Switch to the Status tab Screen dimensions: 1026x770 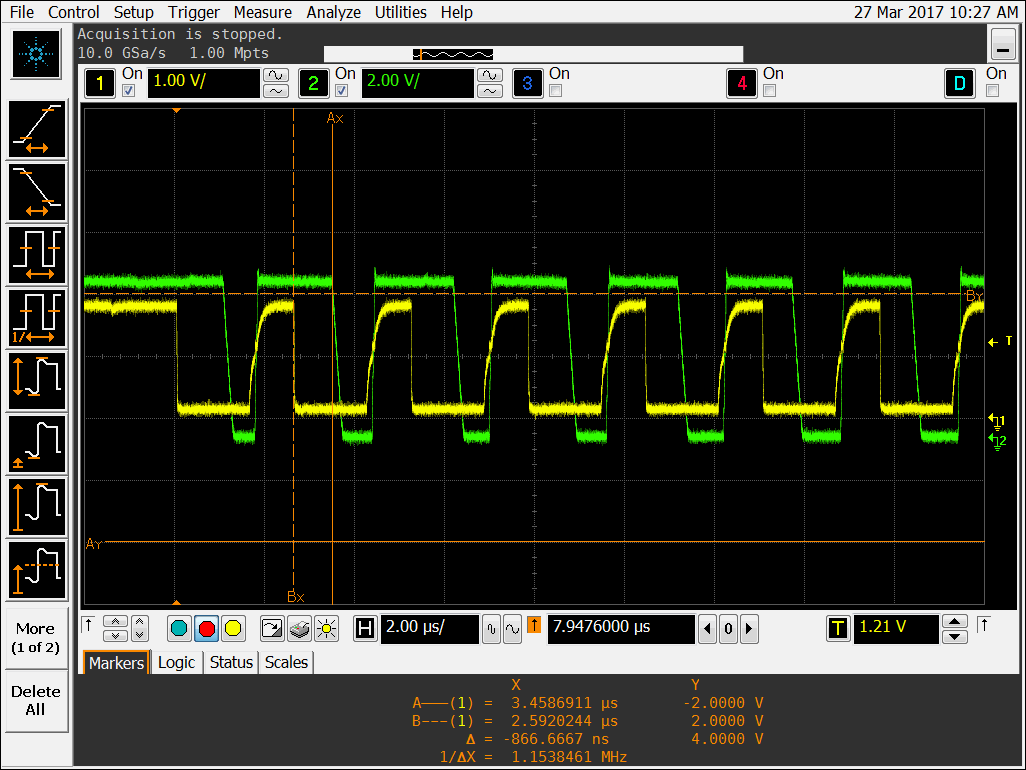[231, 663]
